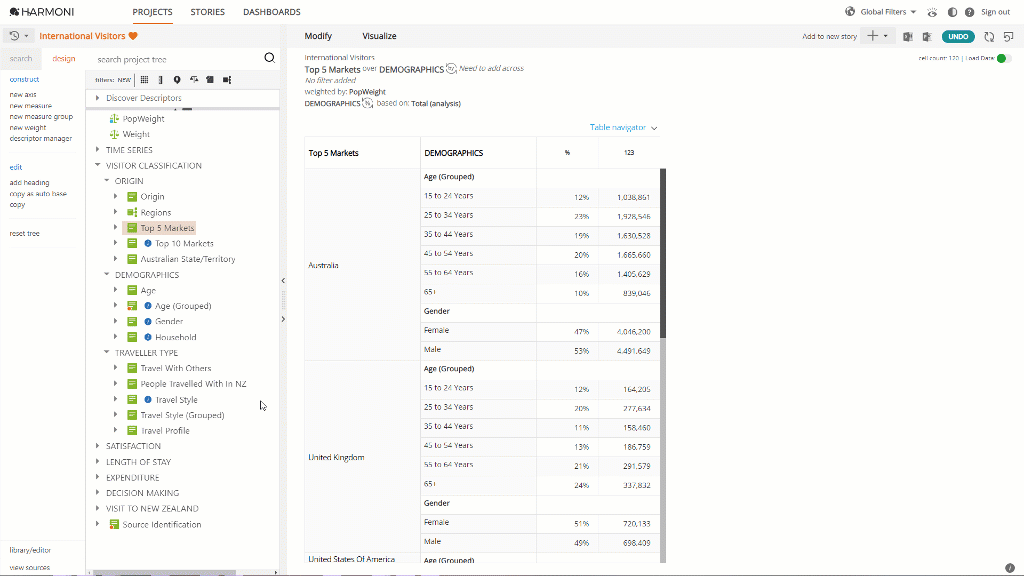Click the info badge beside Top 10 Markets

point(148,244)
